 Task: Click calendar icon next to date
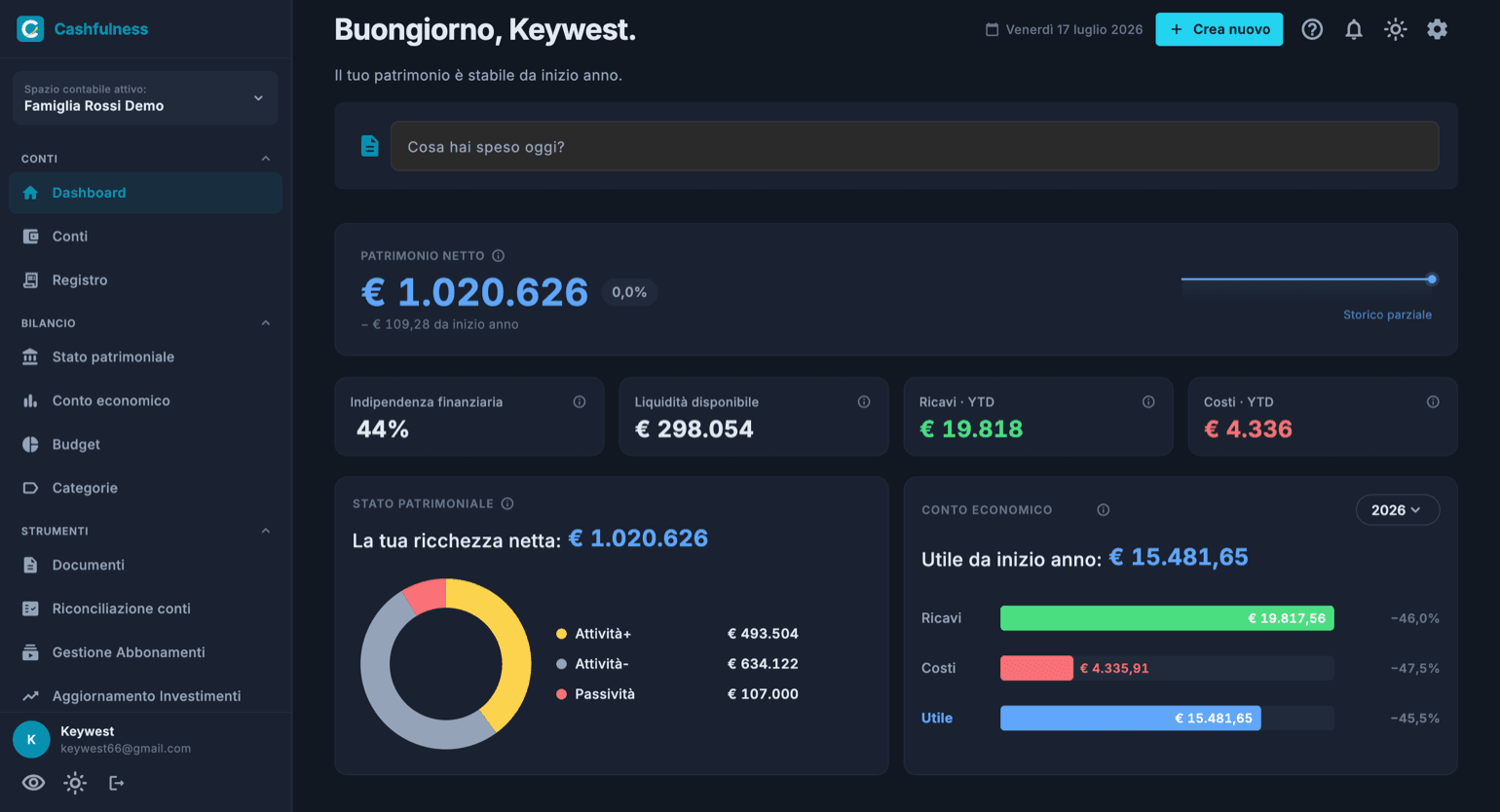tap(992, 29)
